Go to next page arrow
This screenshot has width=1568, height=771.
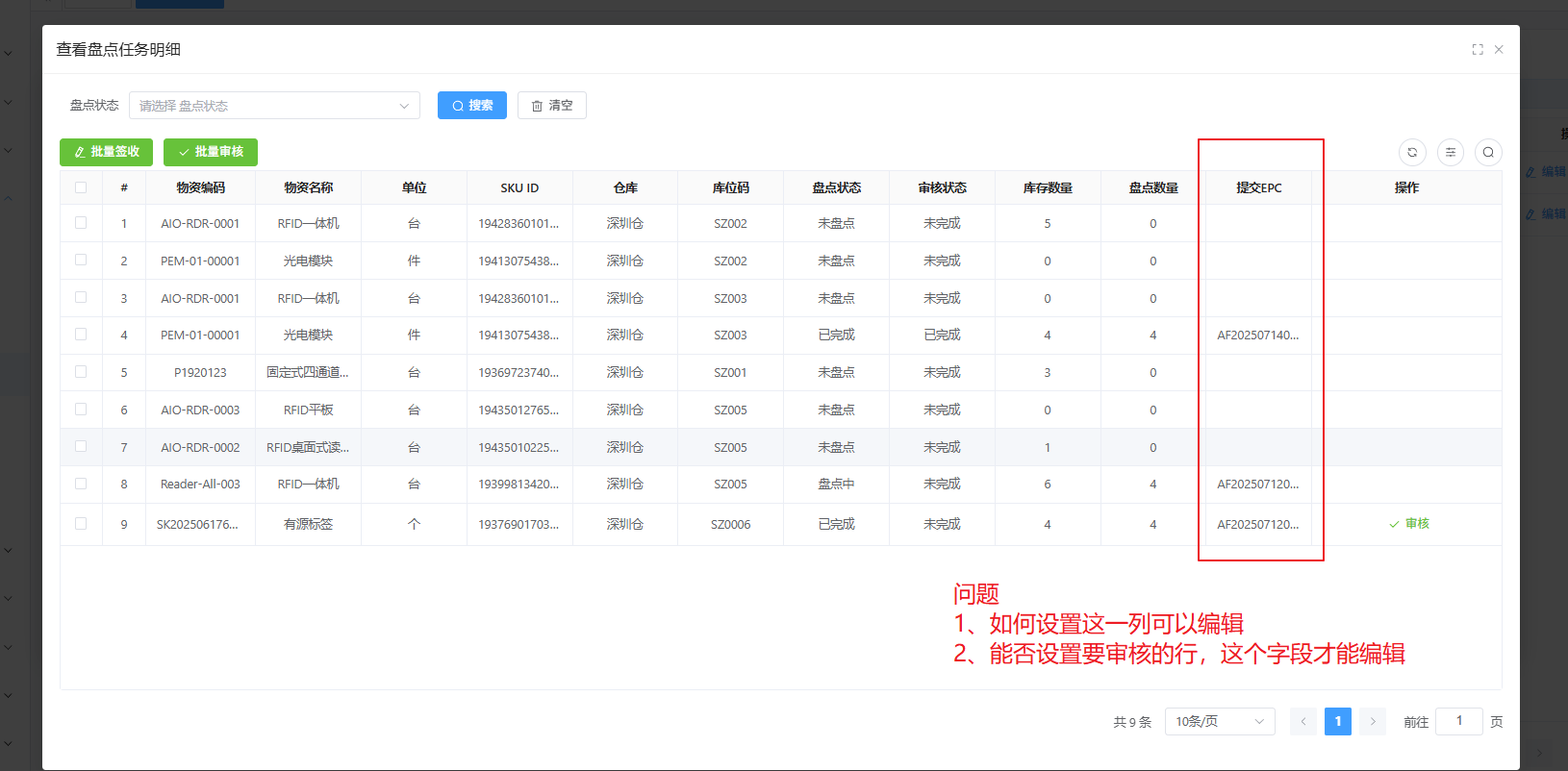tap(1373, 721)
